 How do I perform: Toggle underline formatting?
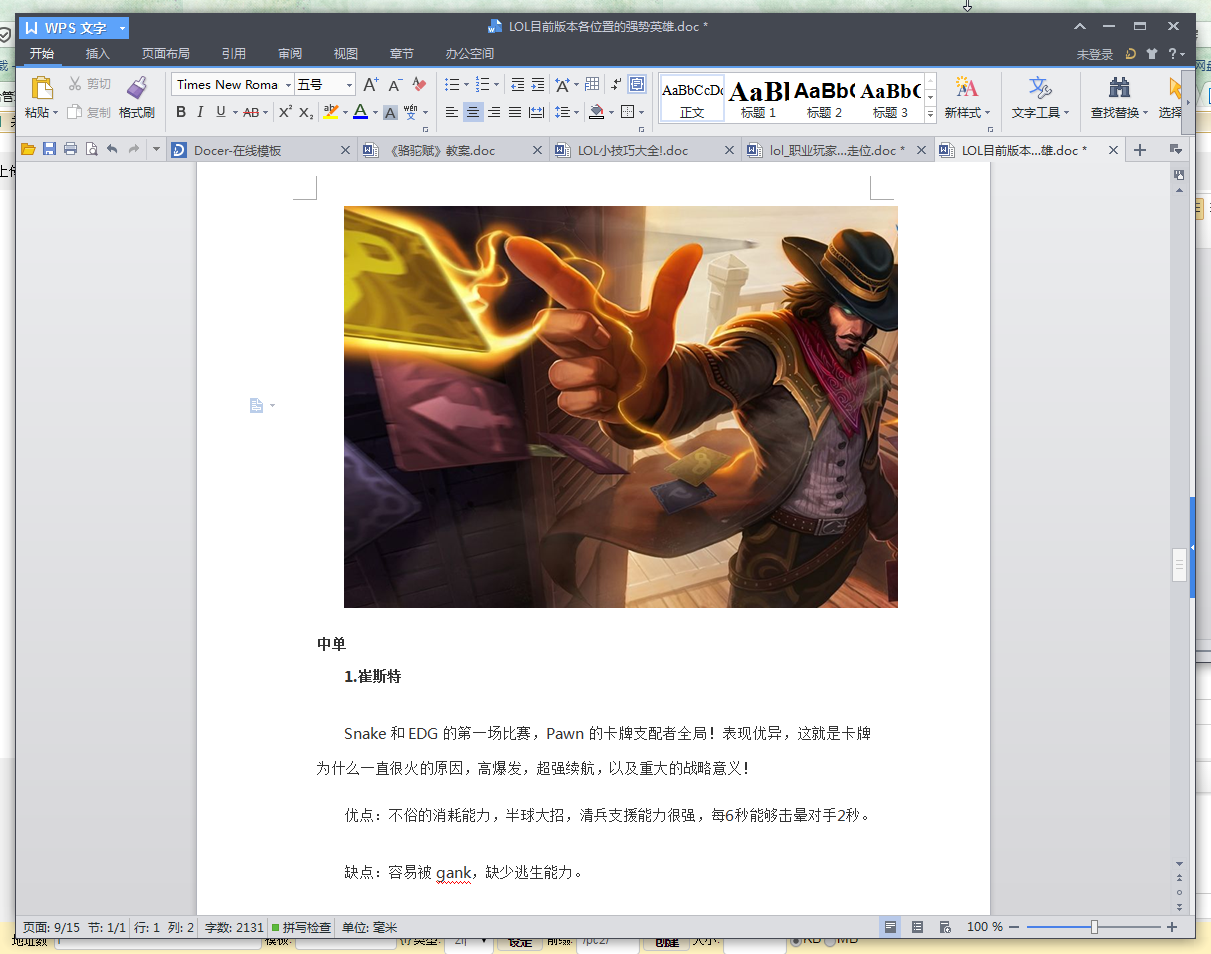[220, 112]
